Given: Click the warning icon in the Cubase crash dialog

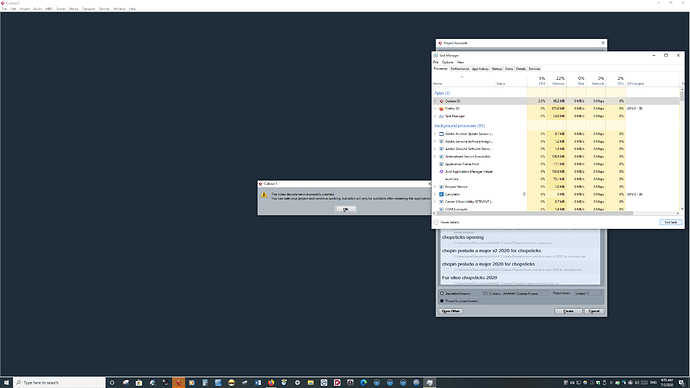Looking at the screenshot, I should click(x=264, y=195).
